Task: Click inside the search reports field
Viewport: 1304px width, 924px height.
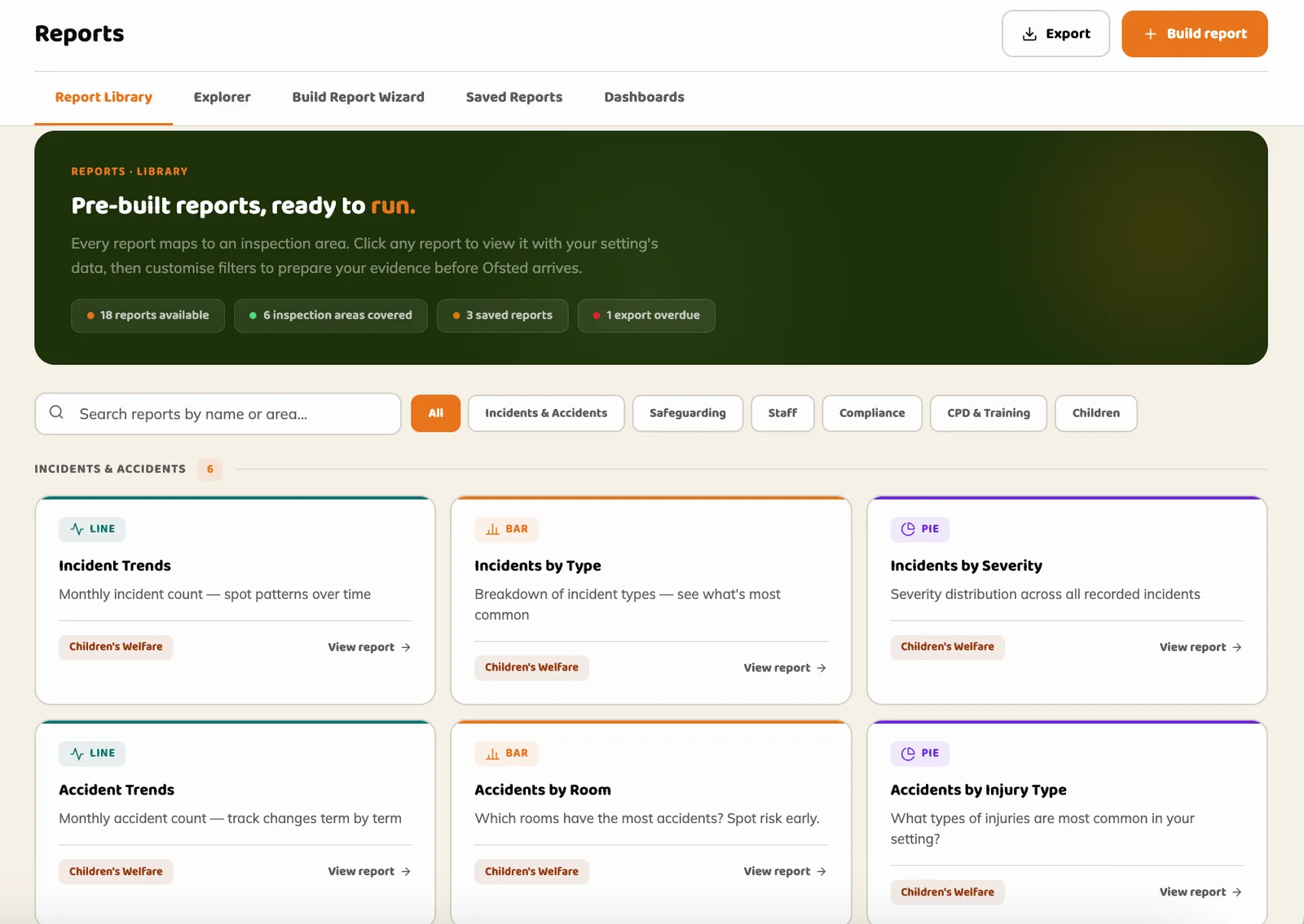Action: (x=220, y=413)
